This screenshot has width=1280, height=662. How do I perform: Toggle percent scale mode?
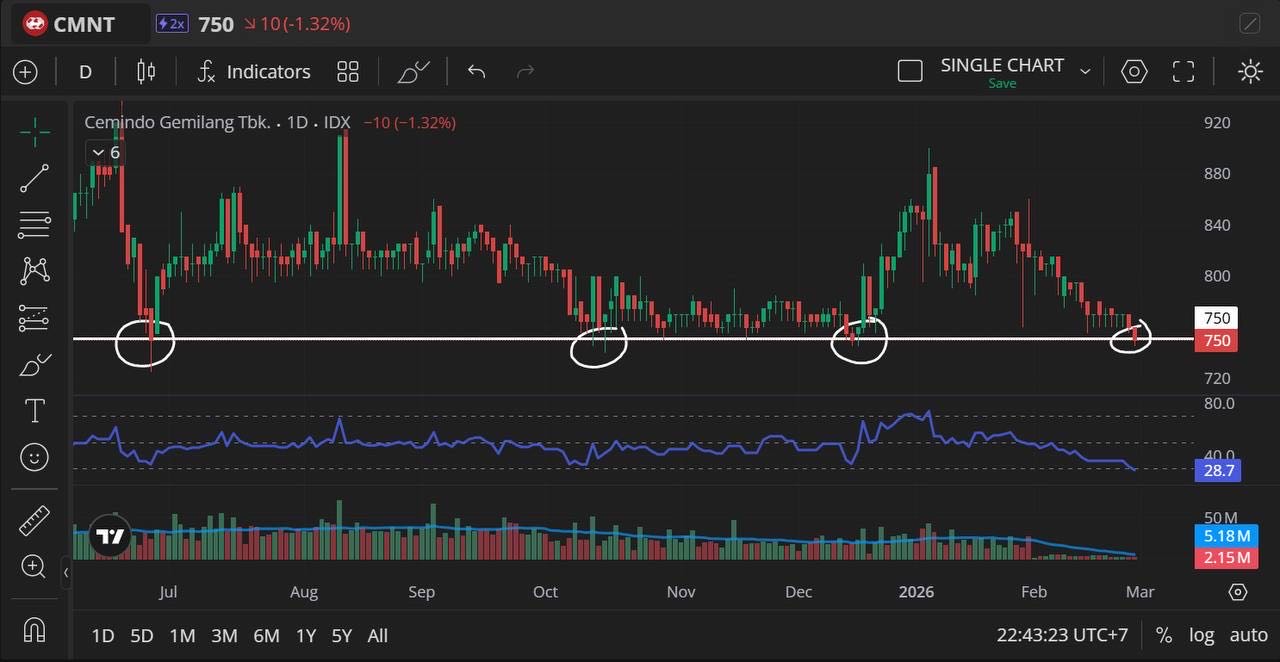coord(1164,635)
